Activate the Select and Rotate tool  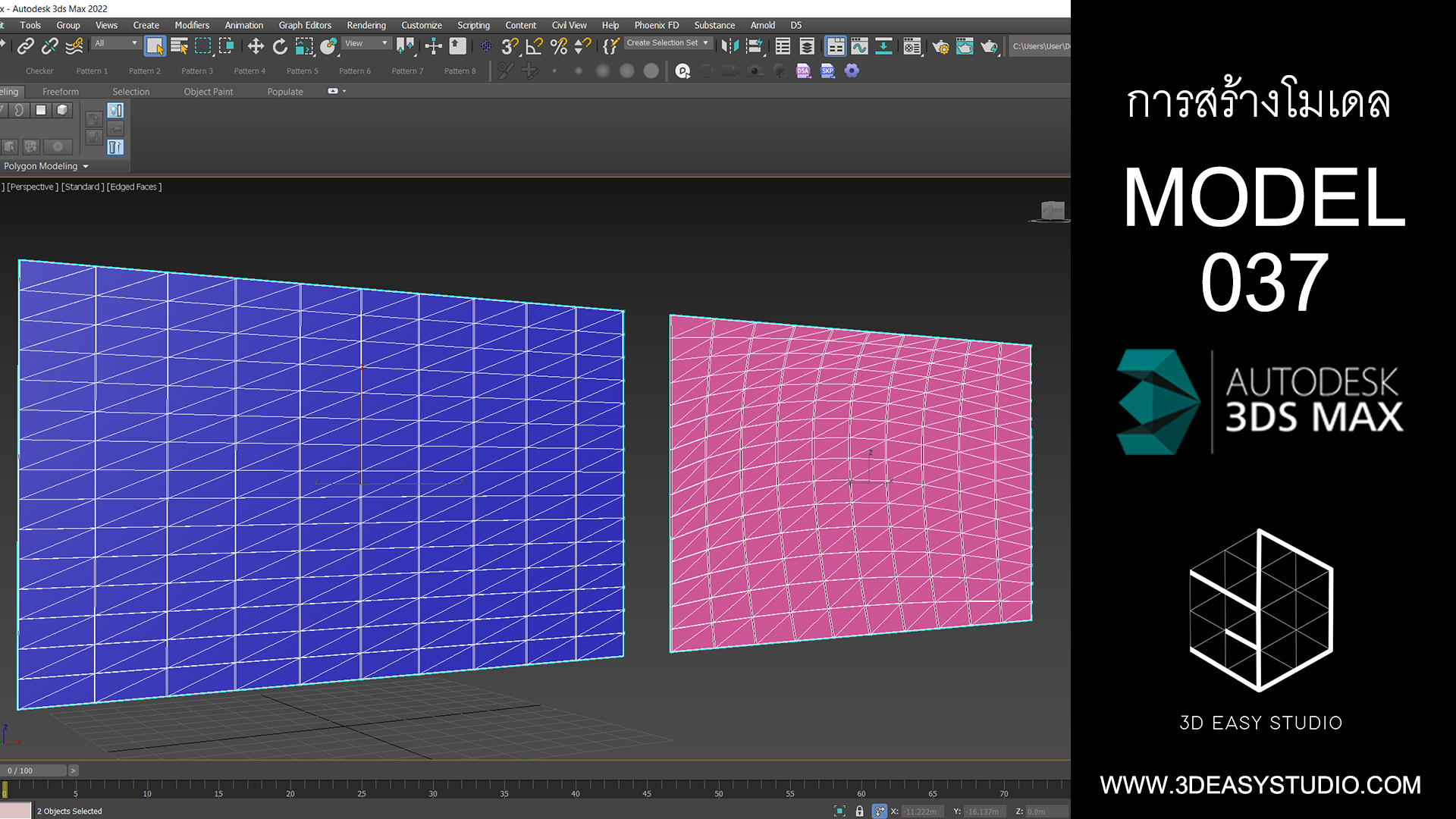click(x=280, y=46)
